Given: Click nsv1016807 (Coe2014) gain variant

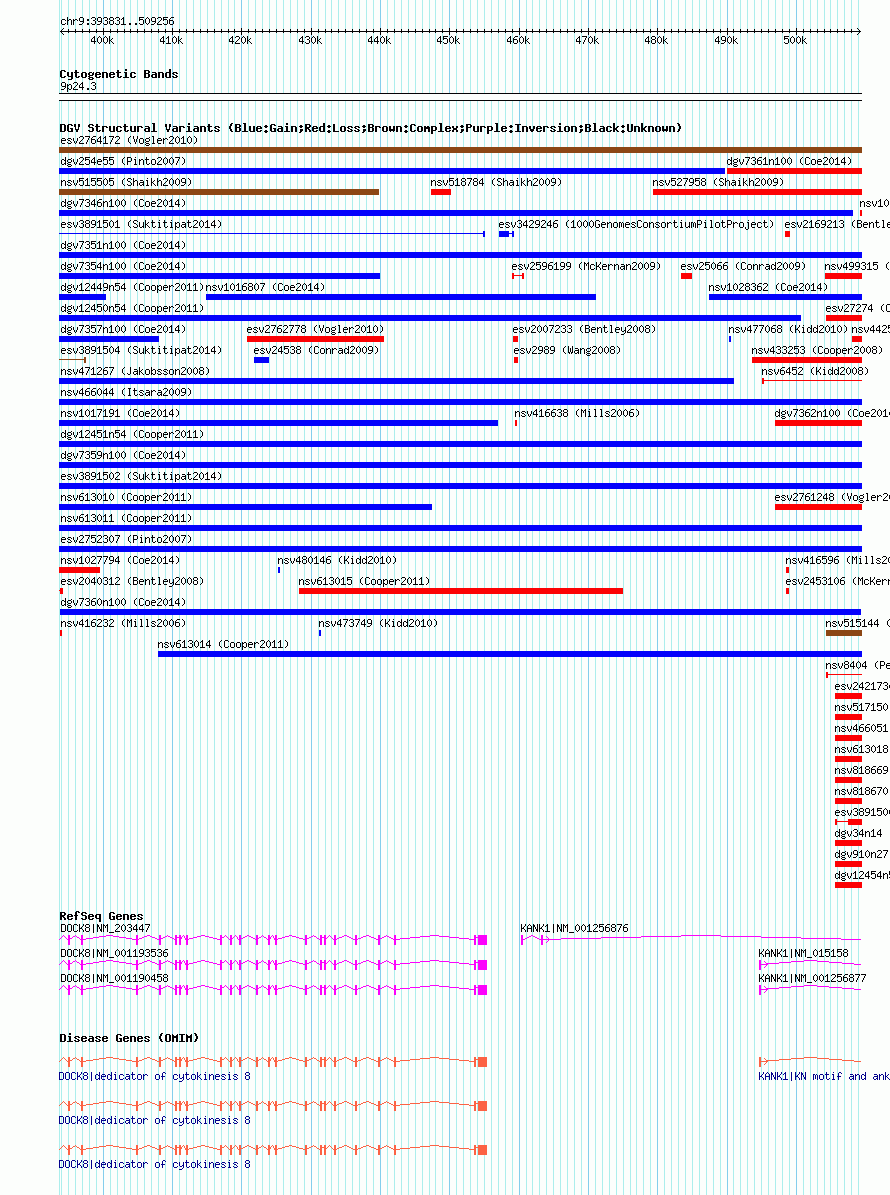Looking at the screenshot, I should coord(401,297).
